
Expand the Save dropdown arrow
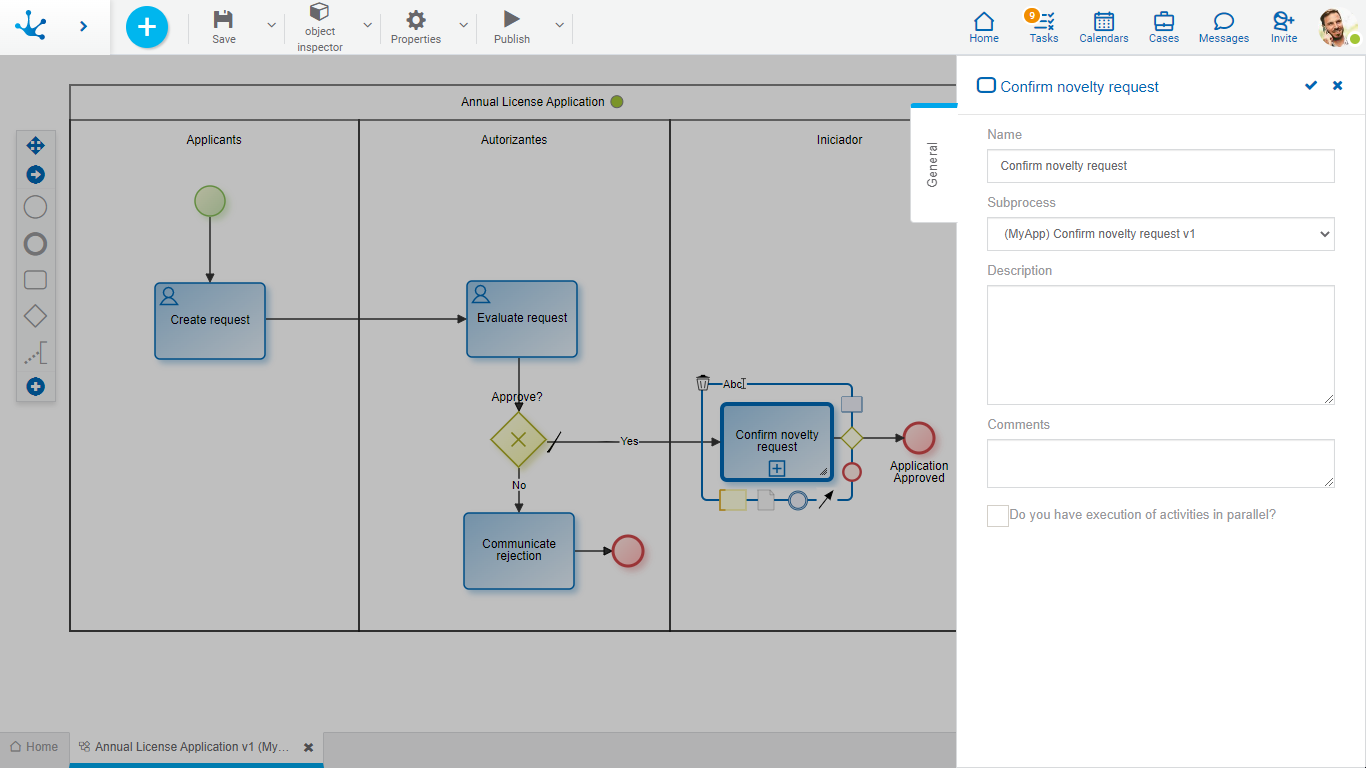[271, 25]
